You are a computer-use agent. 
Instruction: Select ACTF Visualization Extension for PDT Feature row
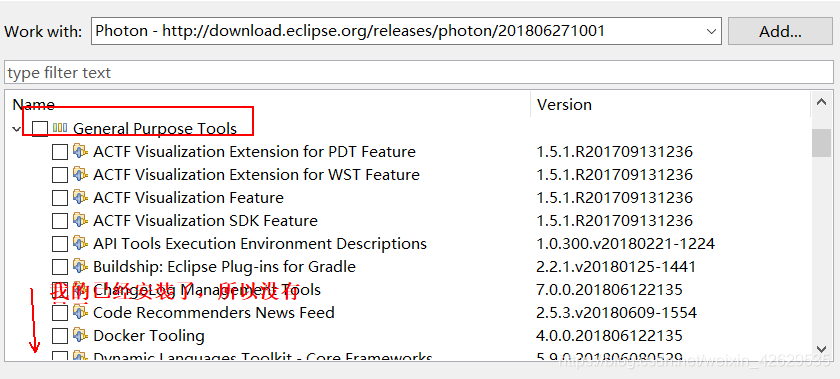(254, 152)
